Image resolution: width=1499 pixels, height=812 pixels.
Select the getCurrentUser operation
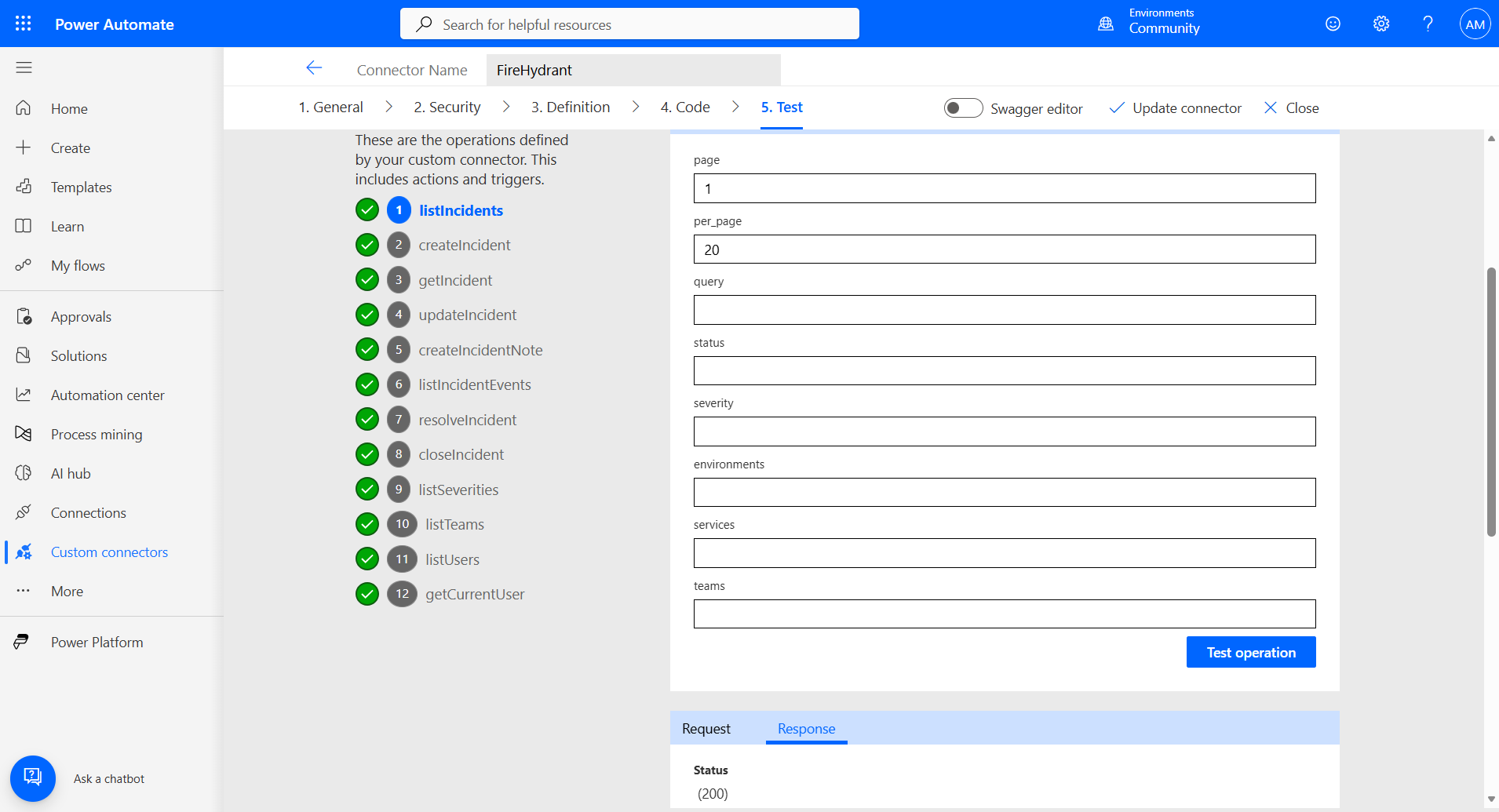[x=475, y=594]
